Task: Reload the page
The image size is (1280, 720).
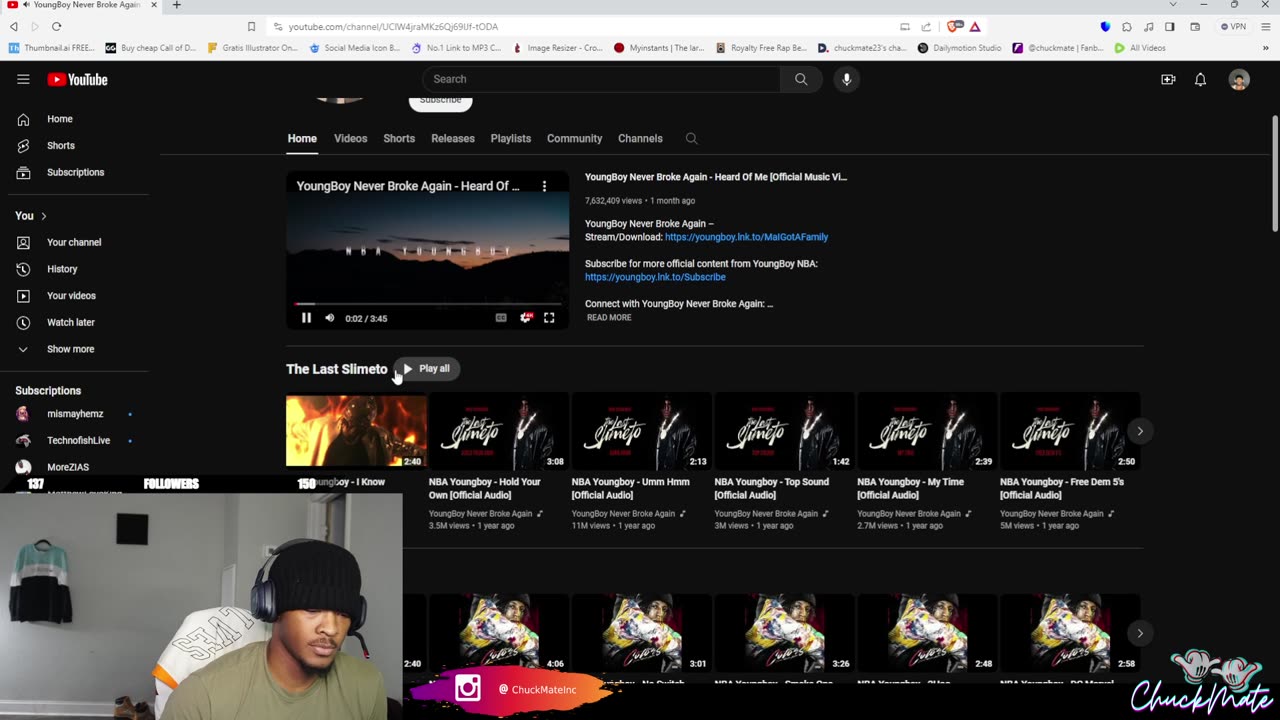Action: pyautogui.click(x=56, y=27)
